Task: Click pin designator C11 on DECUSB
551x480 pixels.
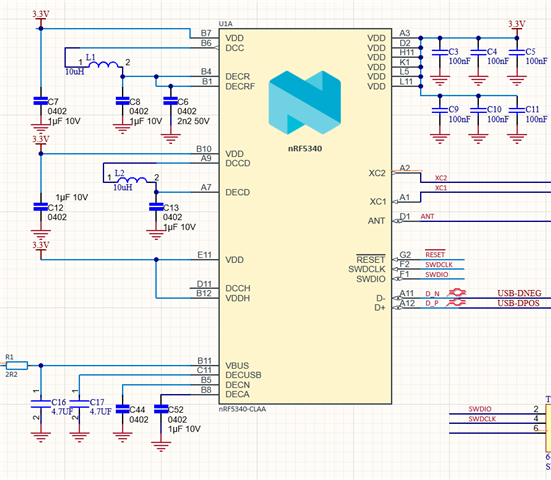Action: (204, 370)
